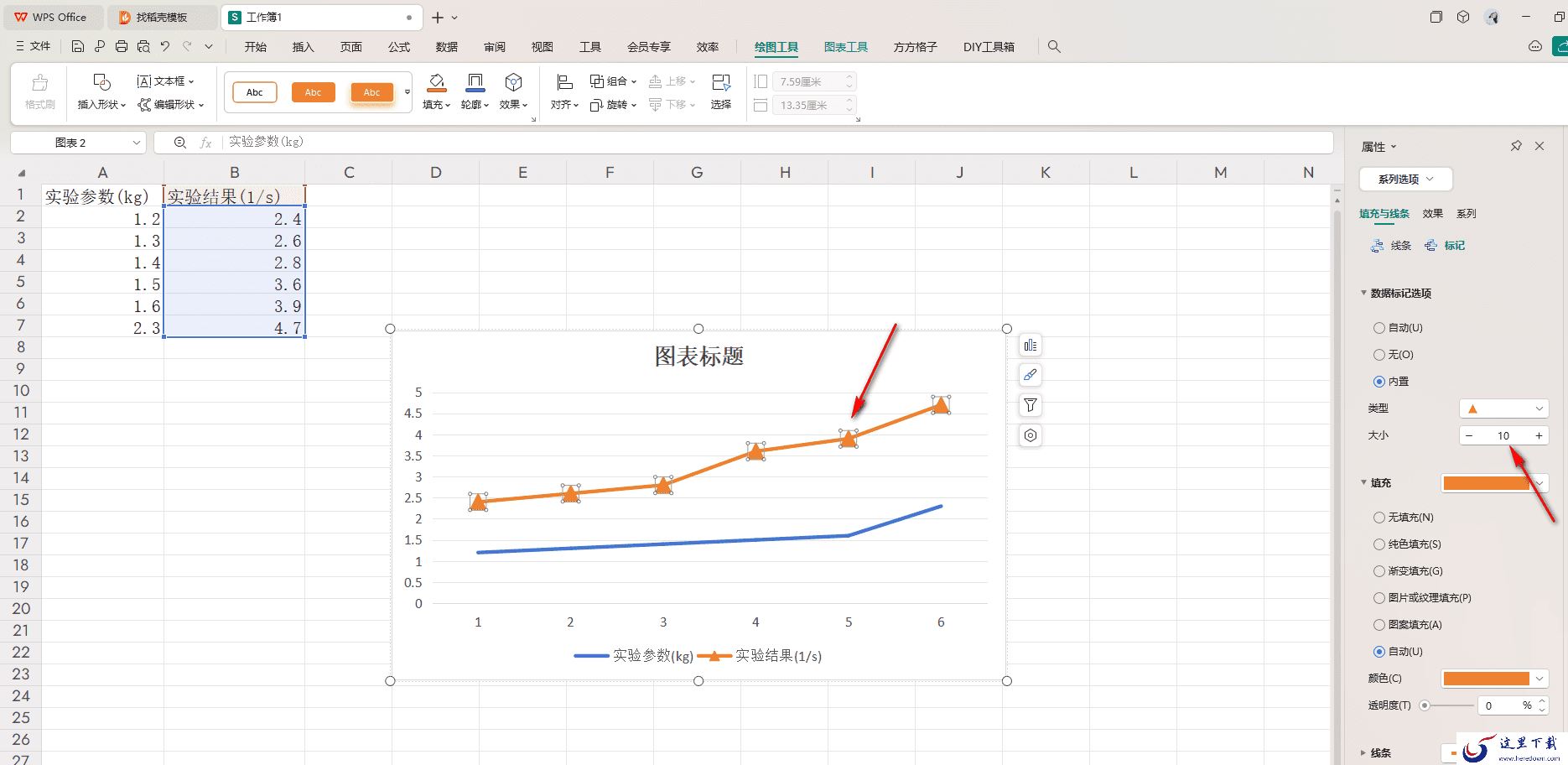Click the fx insert function icon

[205, 143]
